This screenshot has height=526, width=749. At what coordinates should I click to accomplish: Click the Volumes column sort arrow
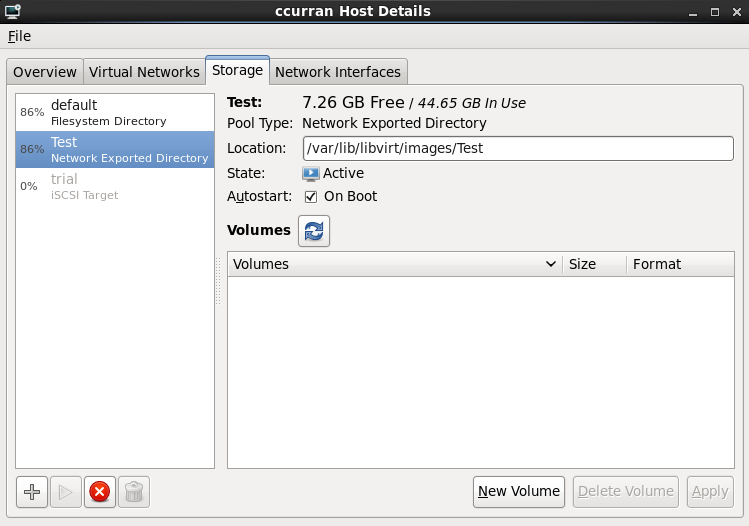551,264
